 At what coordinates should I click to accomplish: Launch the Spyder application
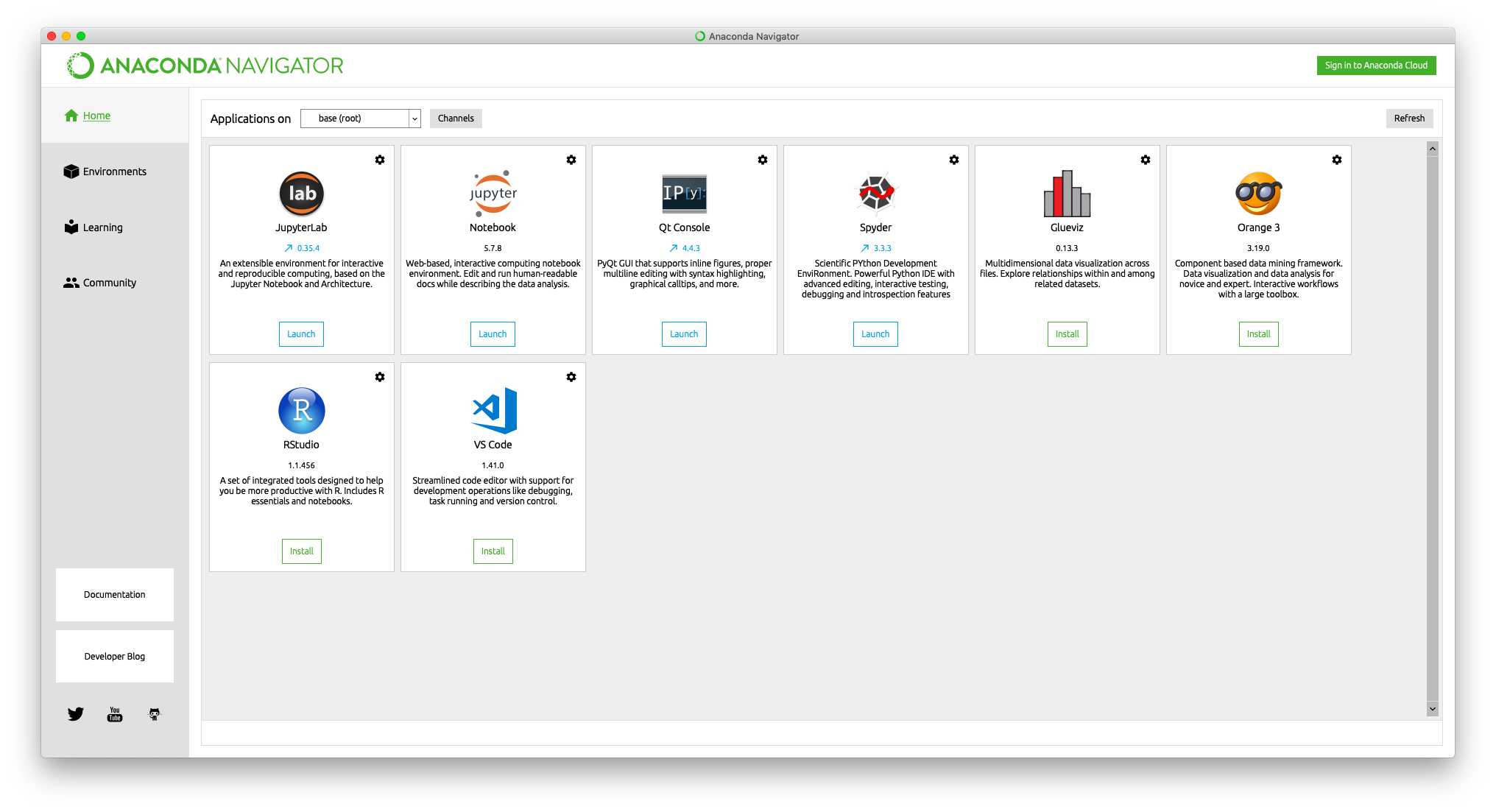pos(875,334)
